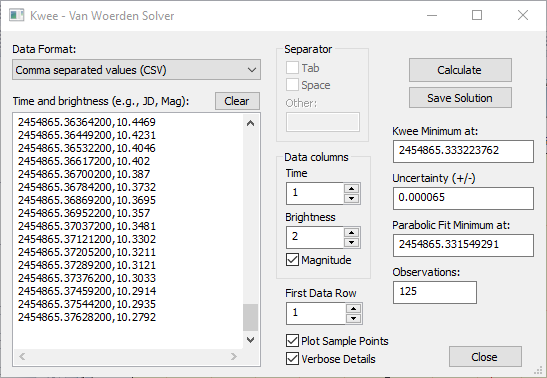Clear the time and brightness data
Screen dimensions: 547x378
tap(237, 101)
